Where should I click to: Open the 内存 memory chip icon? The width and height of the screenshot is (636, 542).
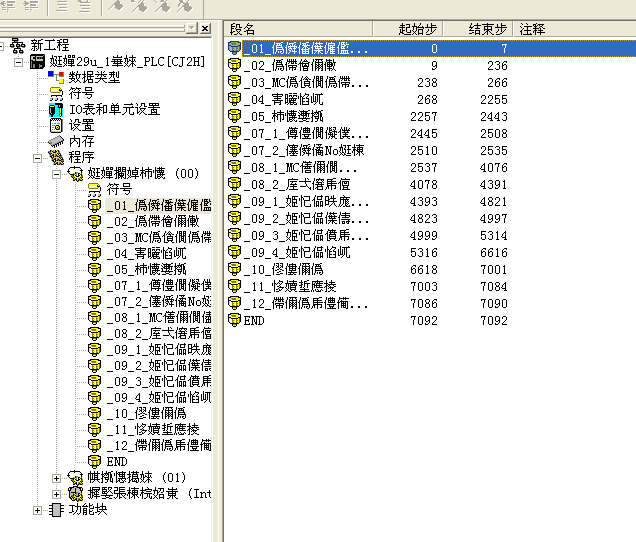click(x=56, y=141)
